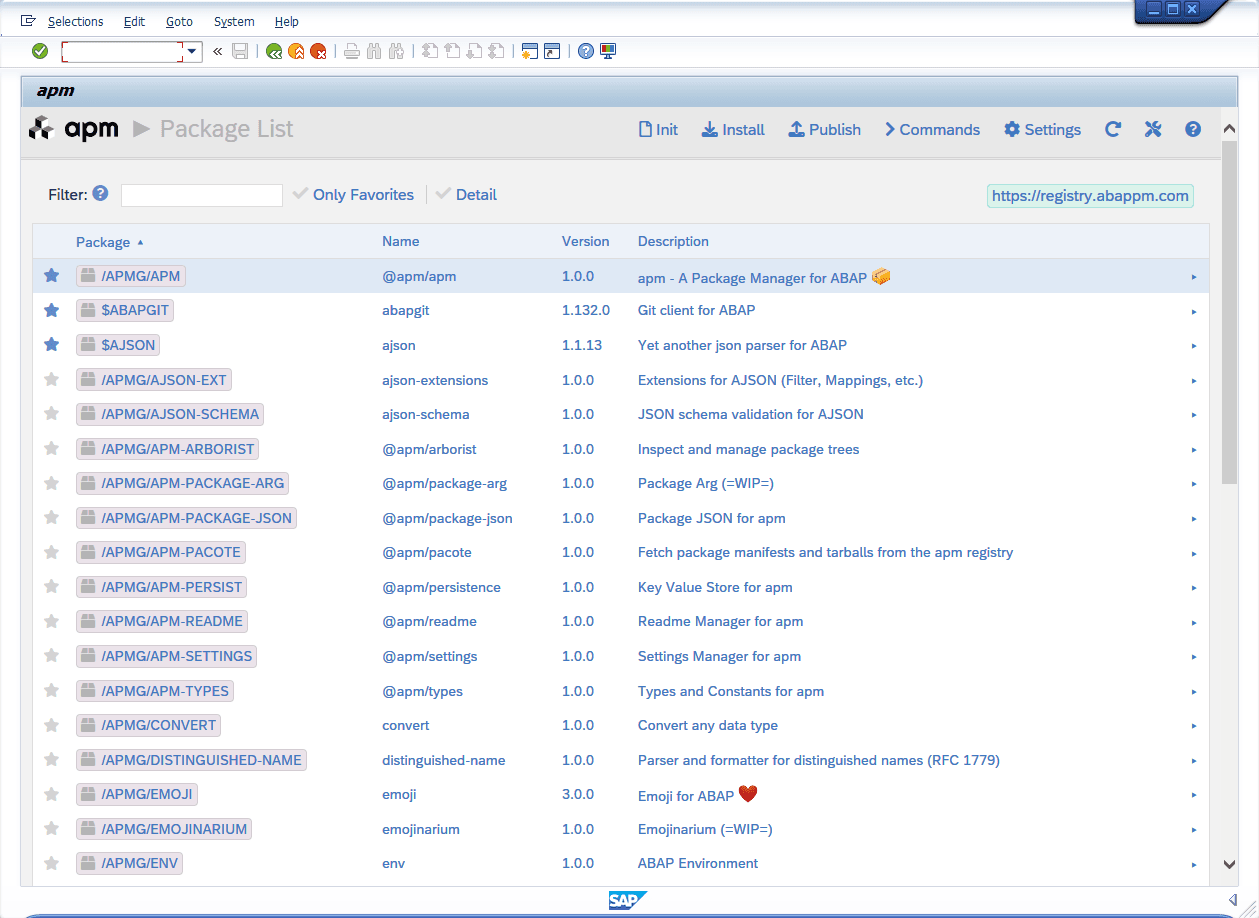Click the expand triangle at bottom right corner

point(1233,899)
